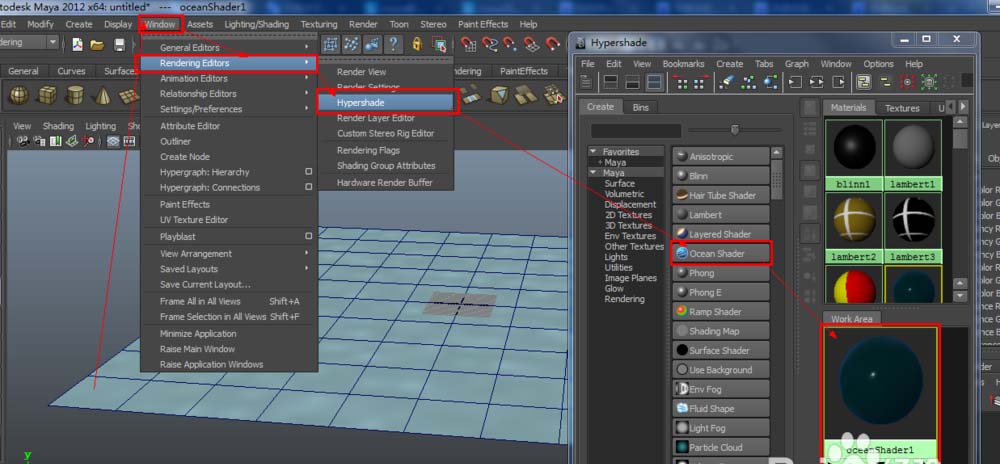Collapse the Favorites tree section

click(593, 152)
